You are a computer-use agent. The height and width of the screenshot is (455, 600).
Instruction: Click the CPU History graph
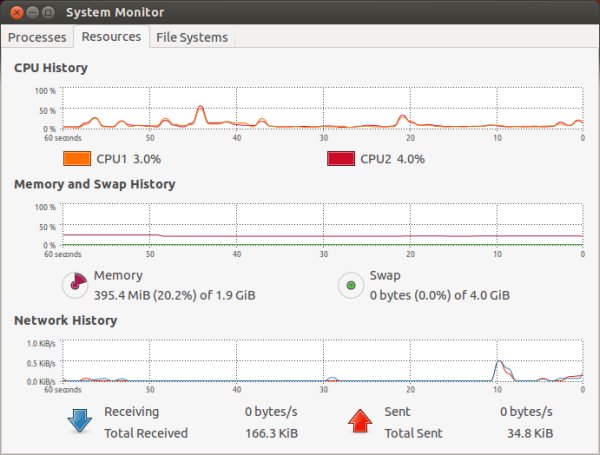[x=322, y=108]
